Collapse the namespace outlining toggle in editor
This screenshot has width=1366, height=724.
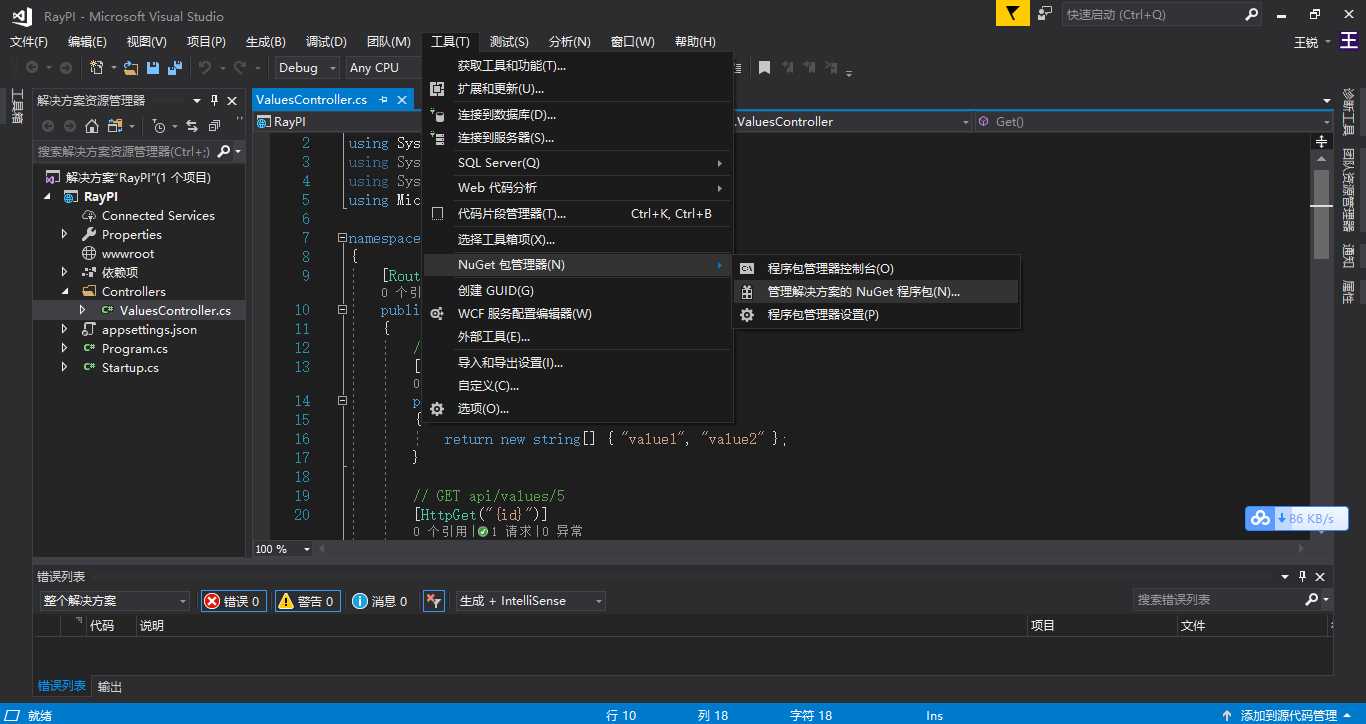(342, 238)
